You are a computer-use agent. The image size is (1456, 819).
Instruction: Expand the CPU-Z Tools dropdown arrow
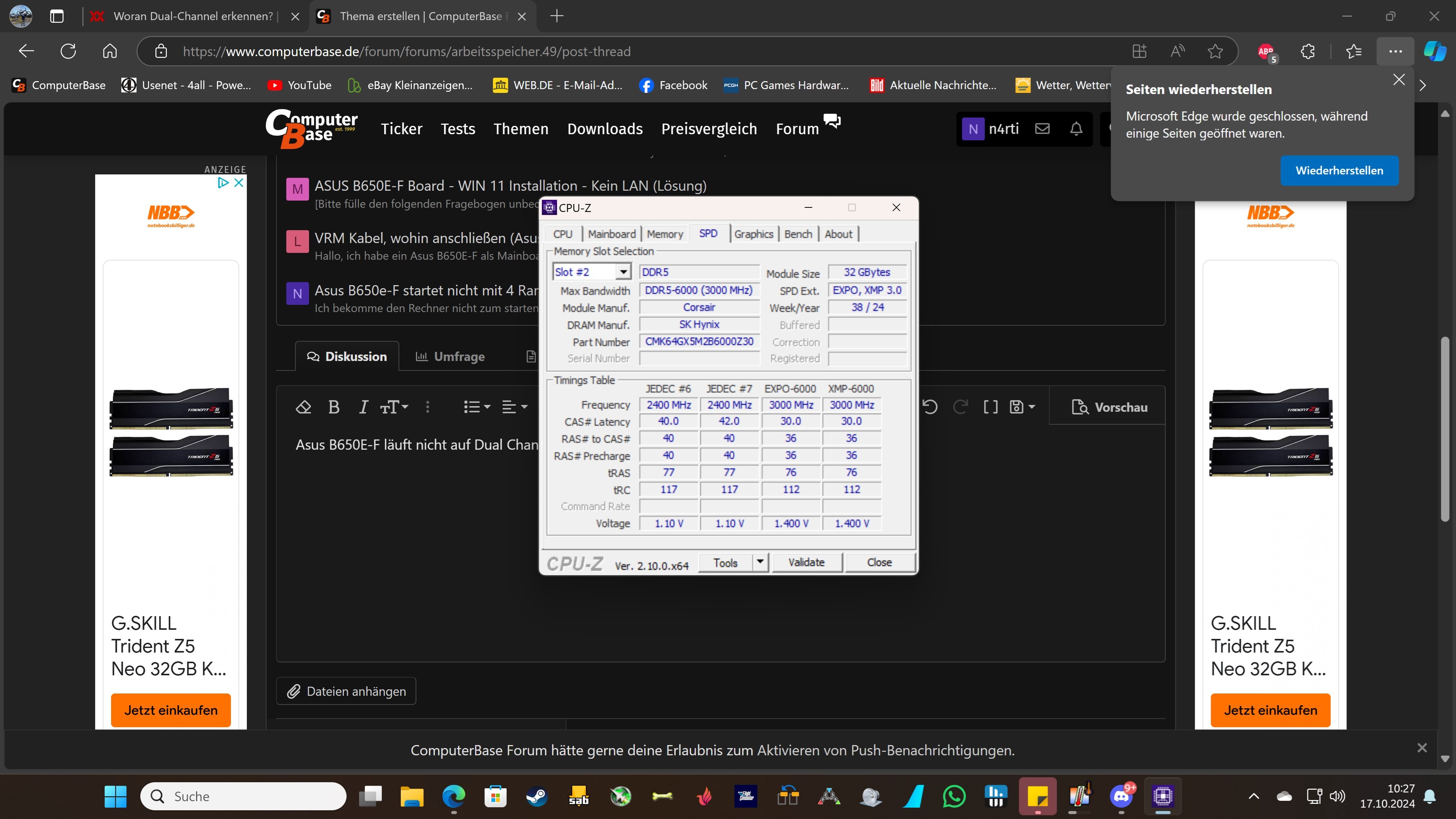click(x=760, y=562)
